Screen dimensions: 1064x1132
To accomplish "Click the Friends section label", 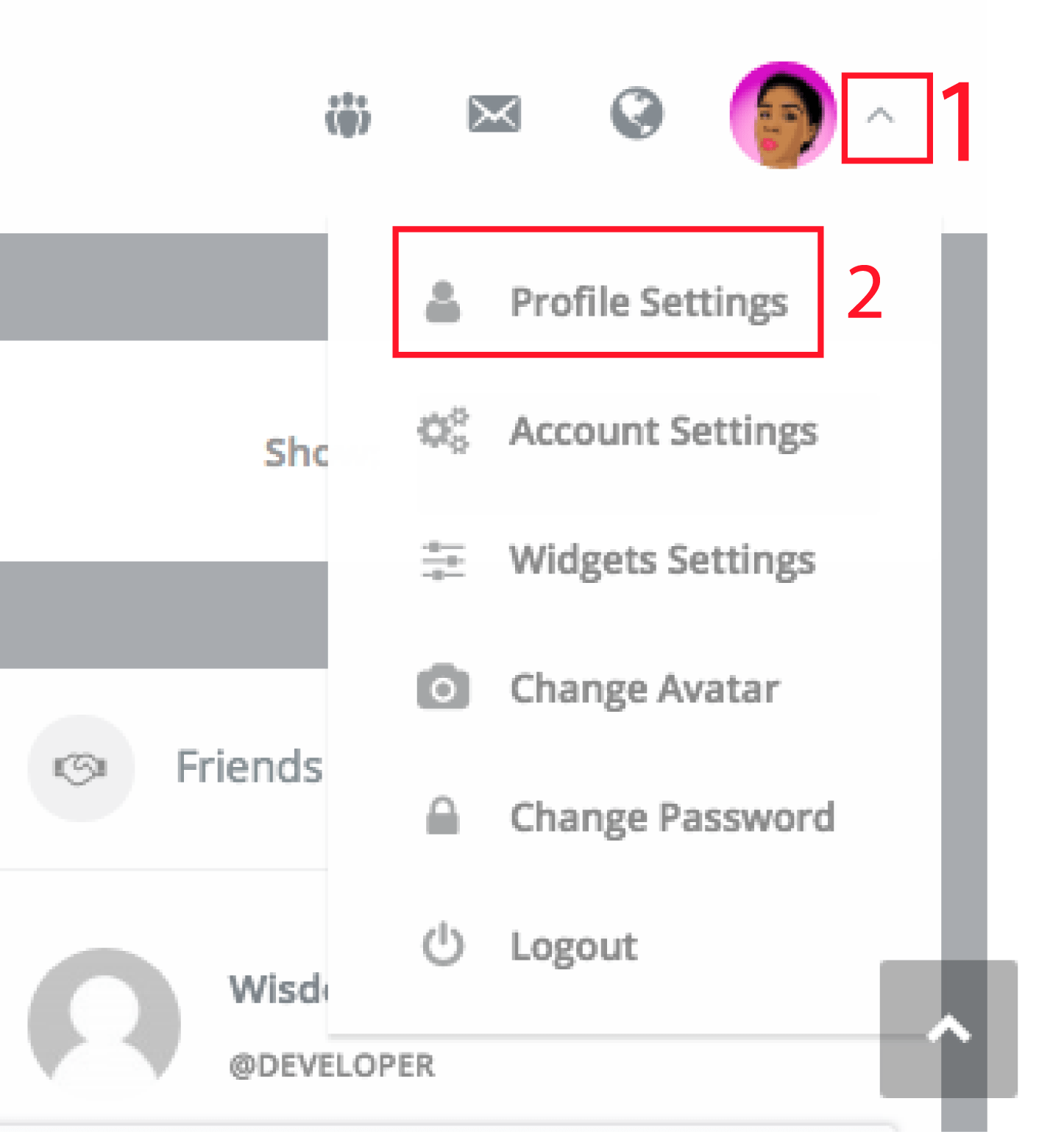I will [x=249, y=766].
